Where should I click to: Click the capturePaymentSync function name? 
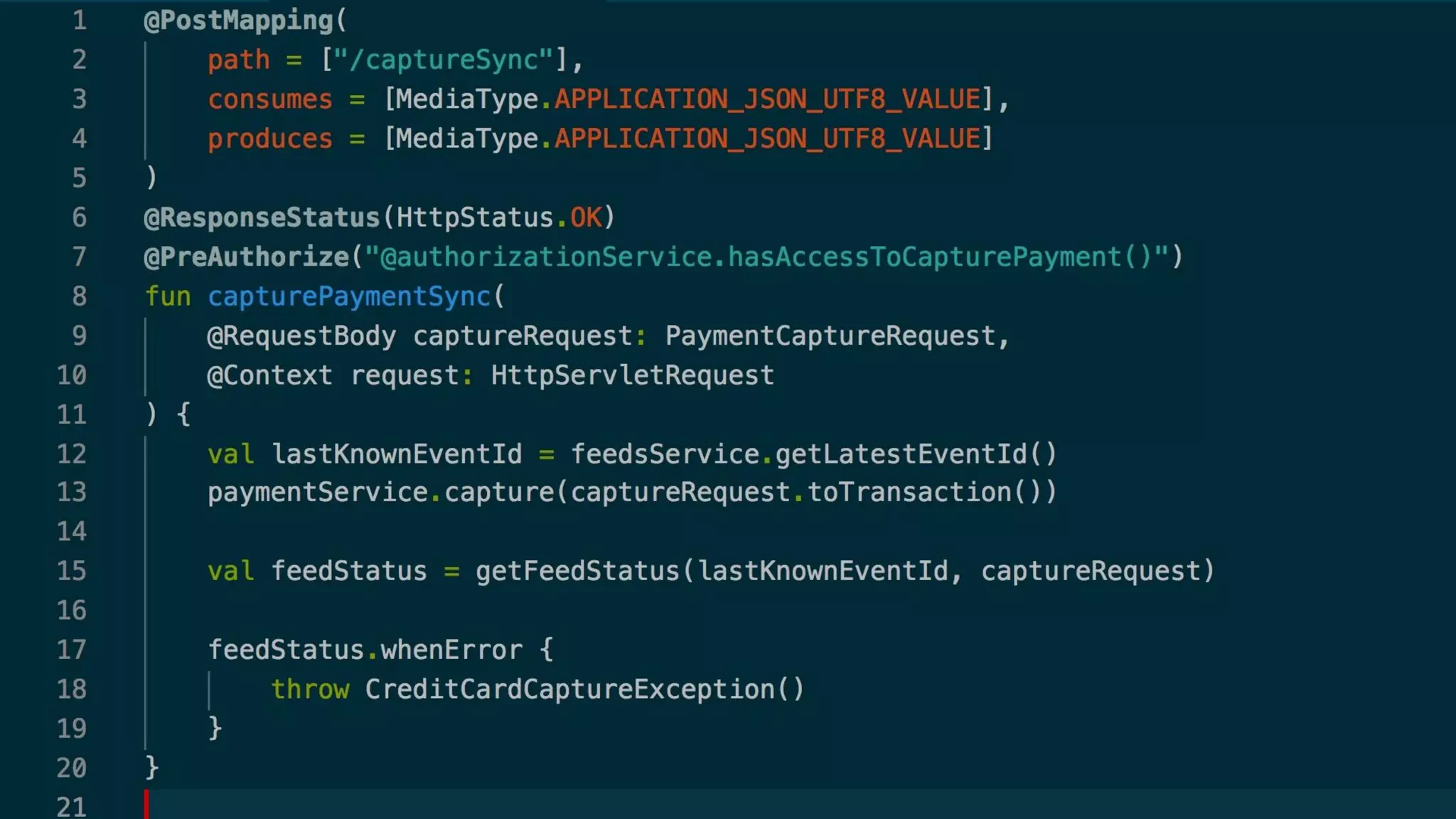point(349,297)
